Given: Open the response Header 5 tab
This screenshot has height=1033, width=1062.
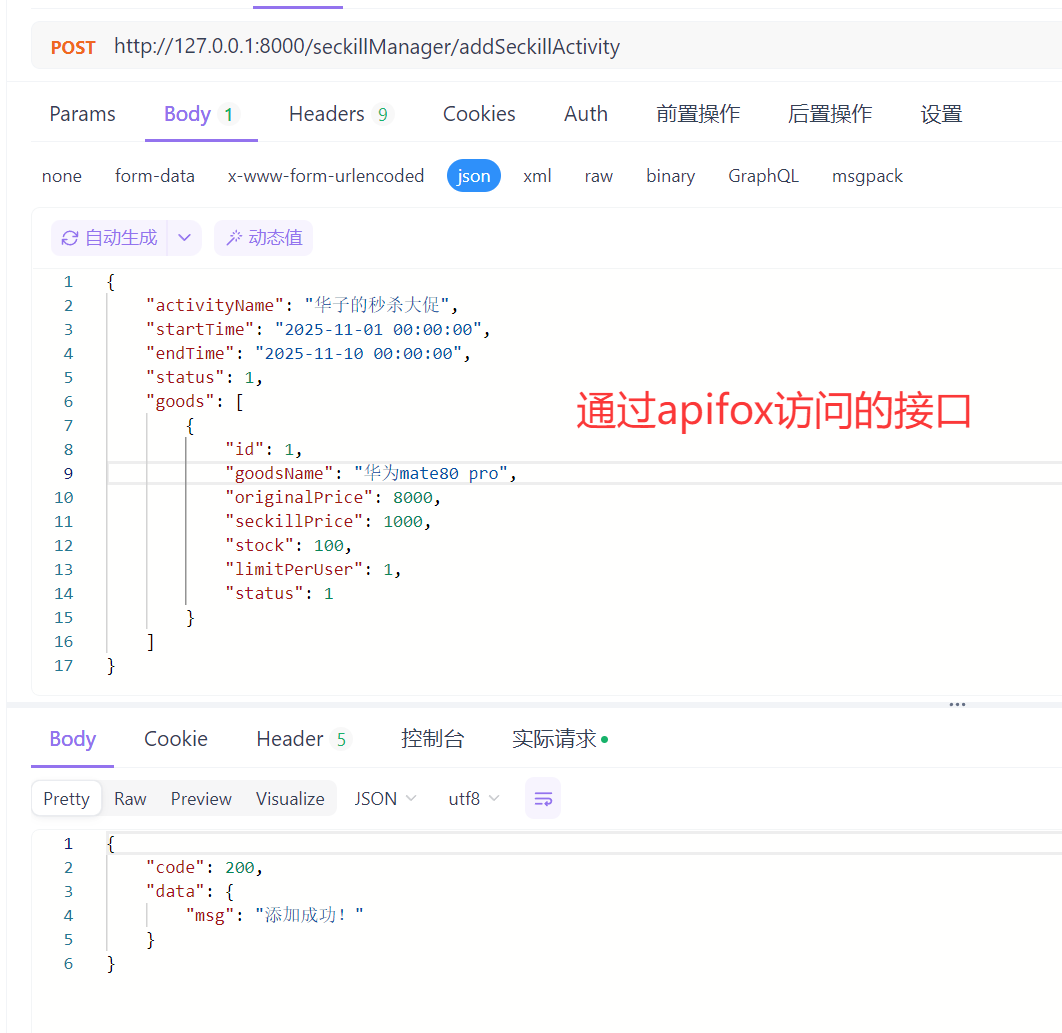Looking at the screenshot, I should click(303, 739).
